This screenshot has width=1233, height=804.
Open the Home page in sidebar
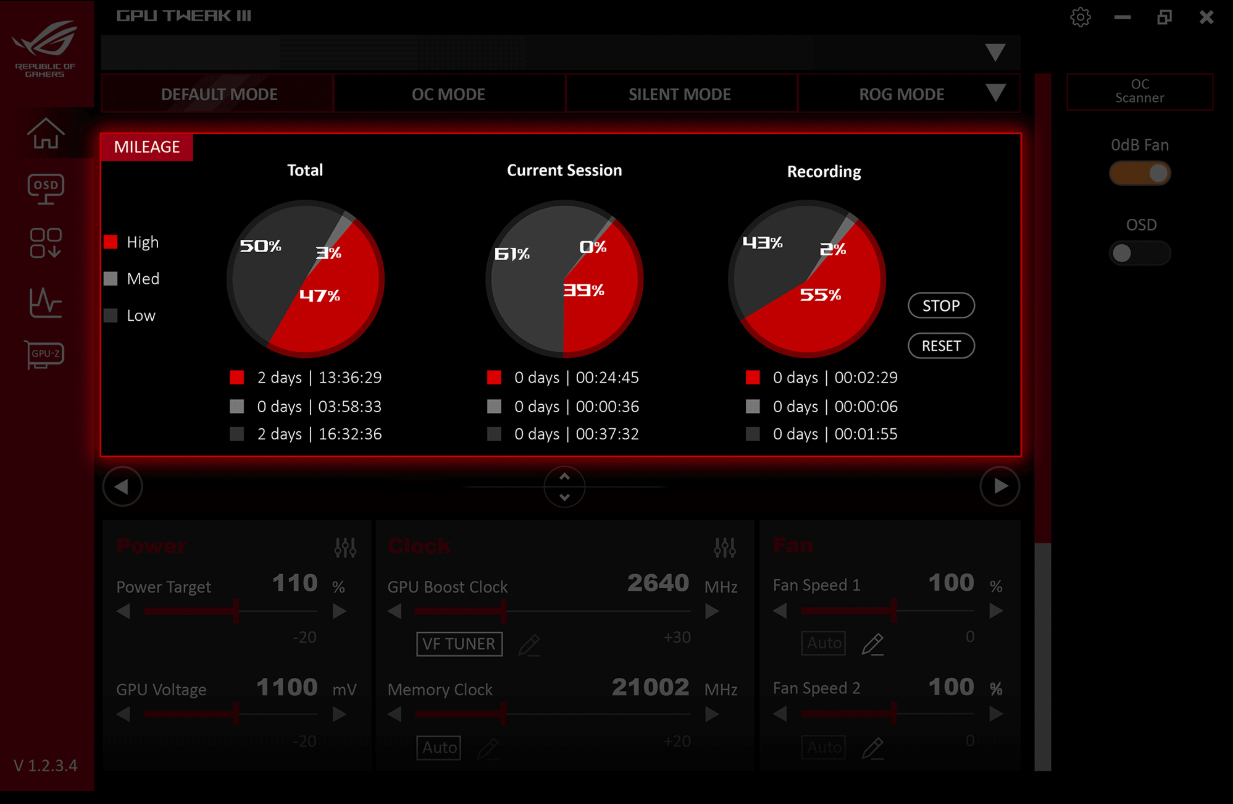pyautogui.click(x=46, y=133)
